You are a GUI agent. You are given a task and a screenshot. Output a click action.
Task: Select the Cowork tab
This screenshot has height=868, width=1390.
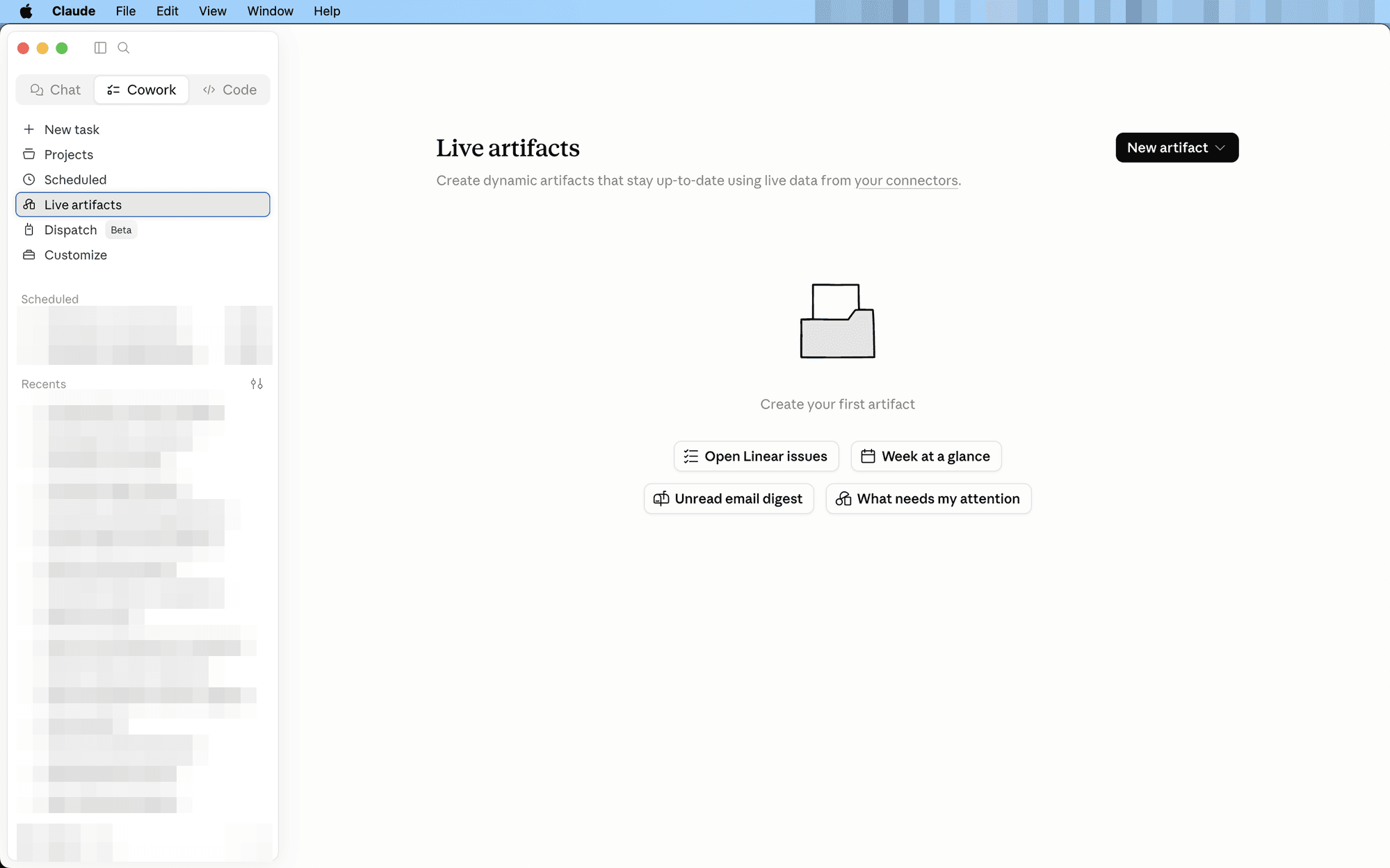coord(142,90)
